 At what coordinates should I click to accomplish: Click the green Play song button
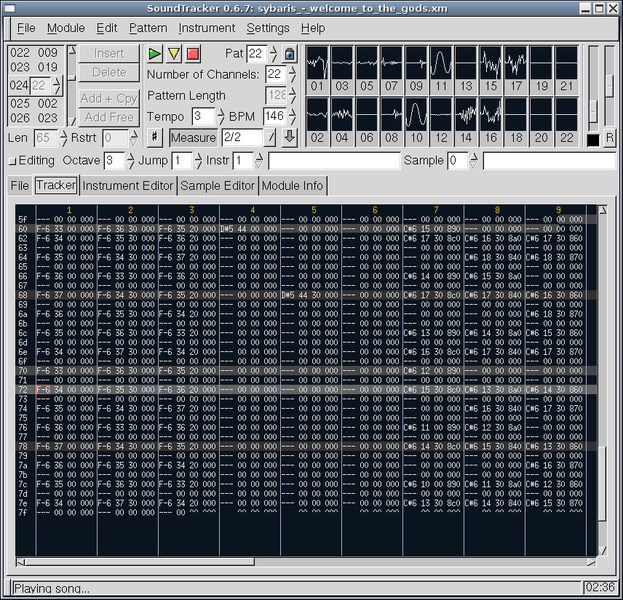tap(154, 53)
